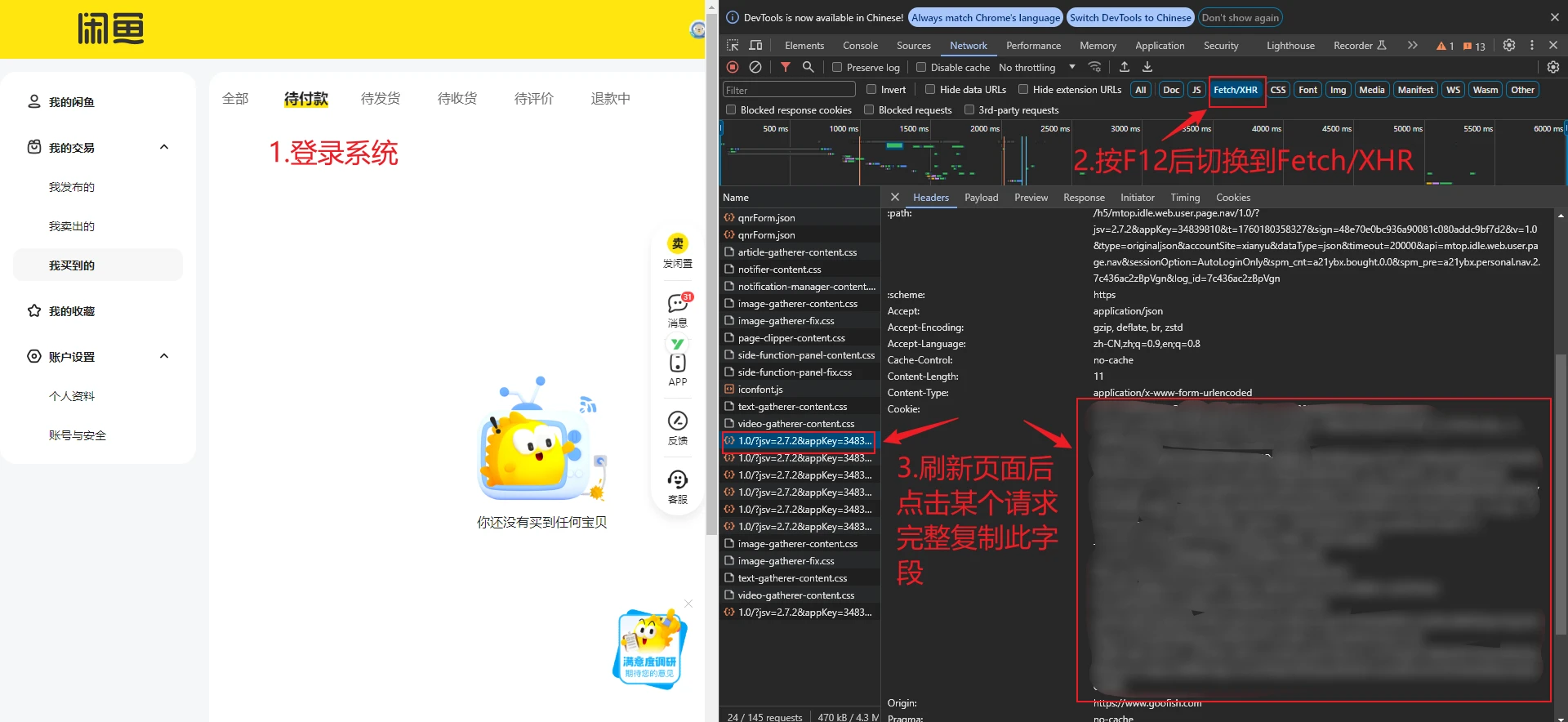Stop recording network log with red button
The height and width of the screenshot is (722, 1568).
point(733,67)
